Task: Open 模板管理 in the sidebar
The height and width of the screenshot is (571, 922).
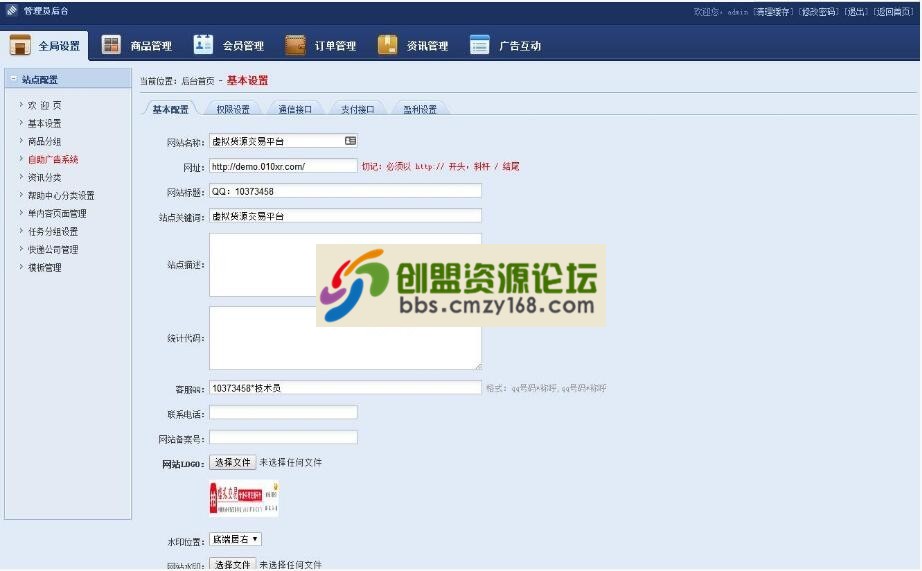Action: 45,268
